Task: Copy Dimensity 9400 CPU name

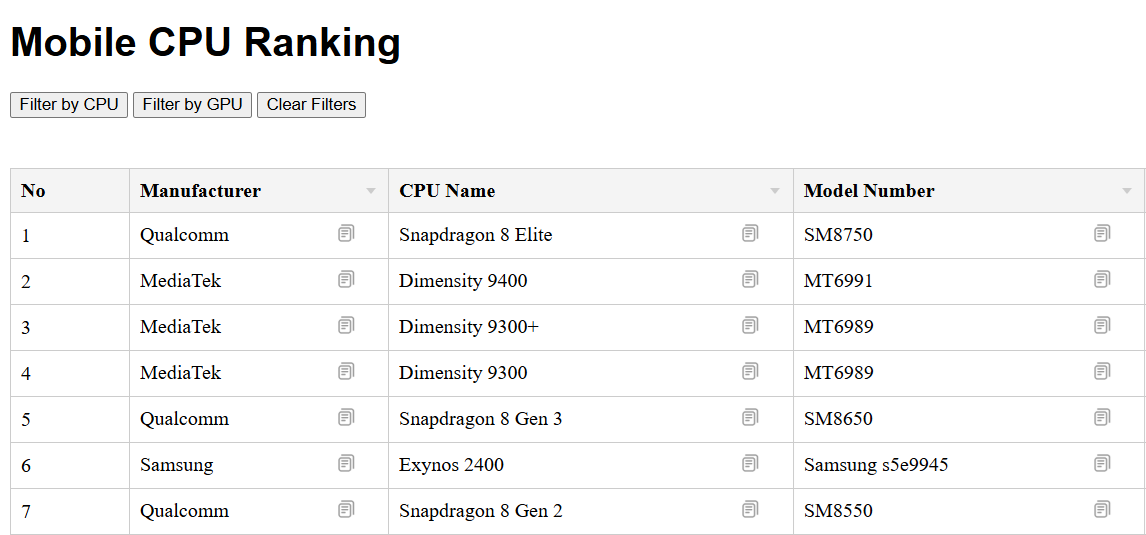Action: point(750,280)
